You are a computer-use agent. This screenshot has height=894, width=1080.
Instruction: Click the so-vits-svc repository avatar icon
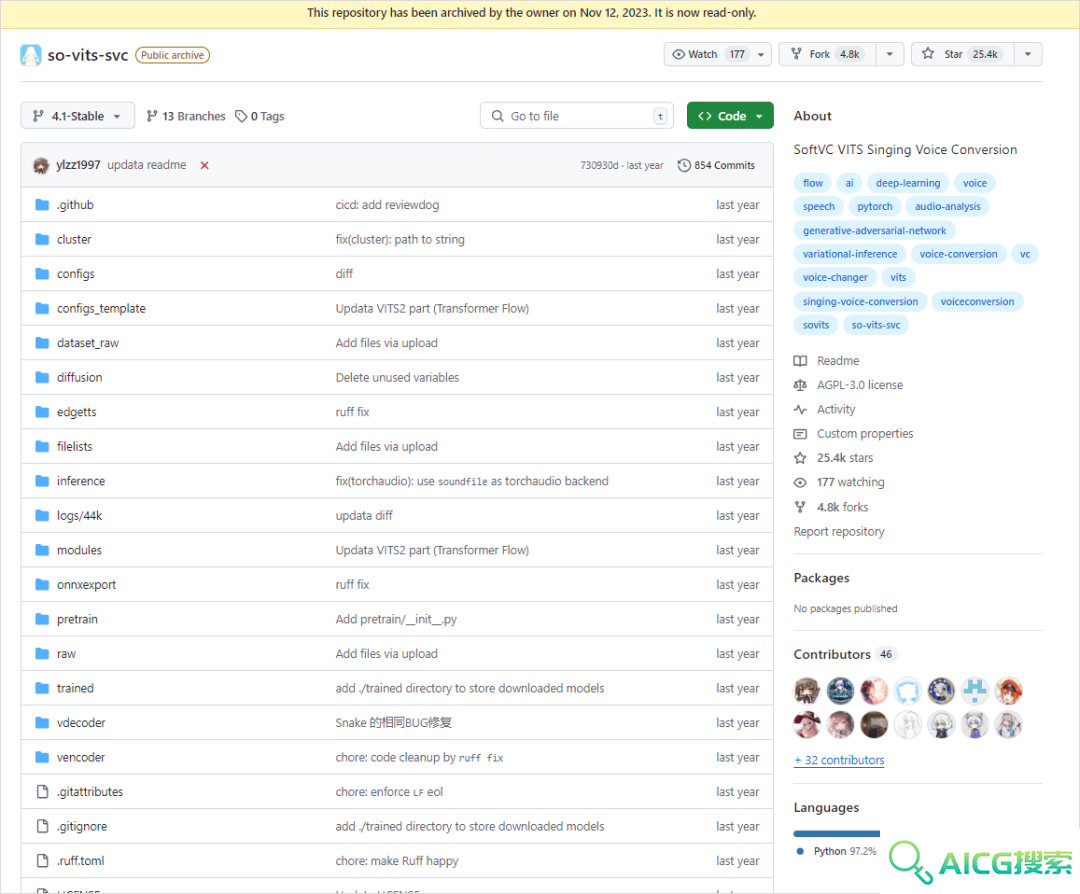pos(30,55)
